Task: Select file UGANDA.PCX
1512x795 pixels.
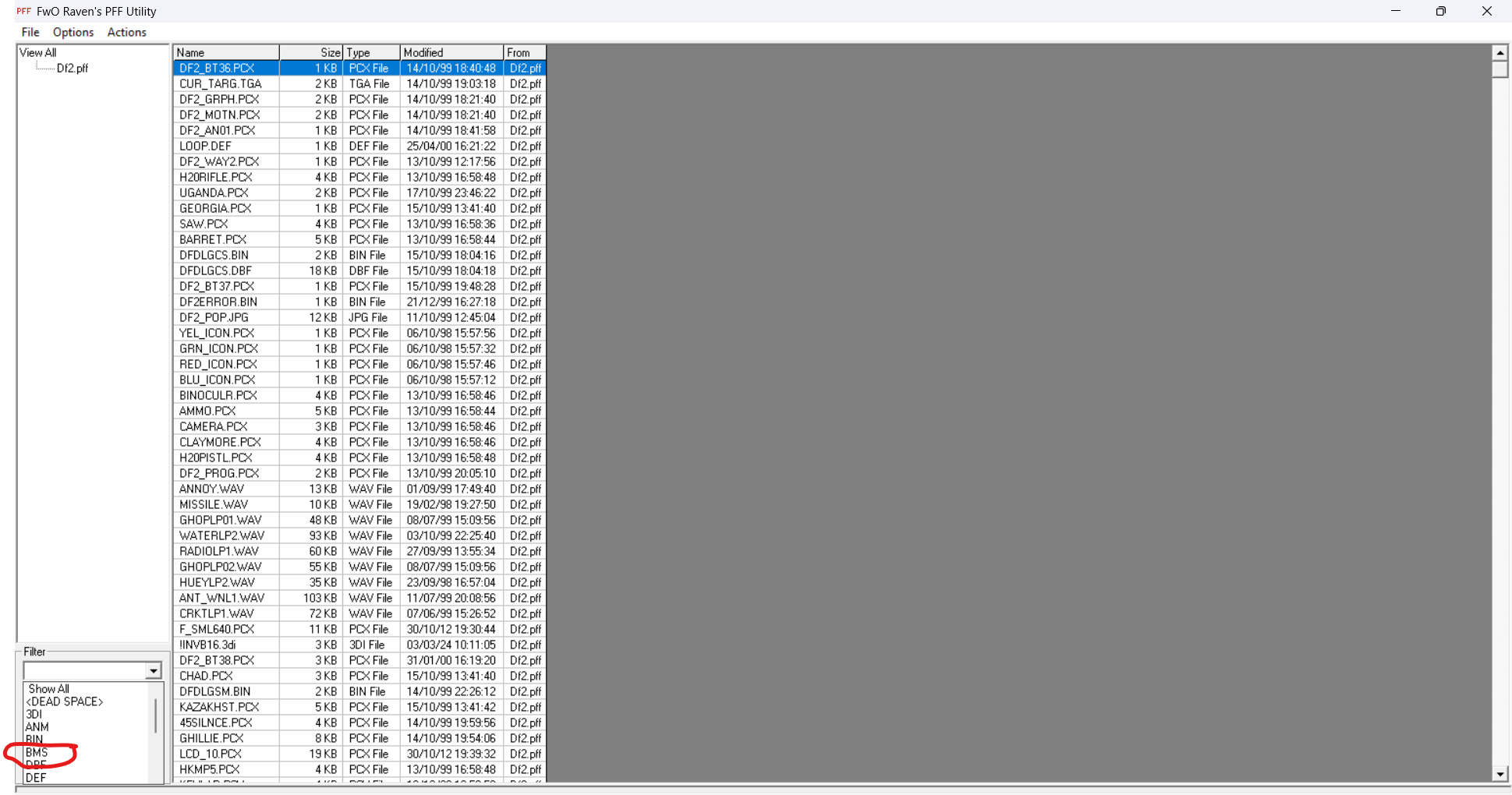Action: [214, 193]
